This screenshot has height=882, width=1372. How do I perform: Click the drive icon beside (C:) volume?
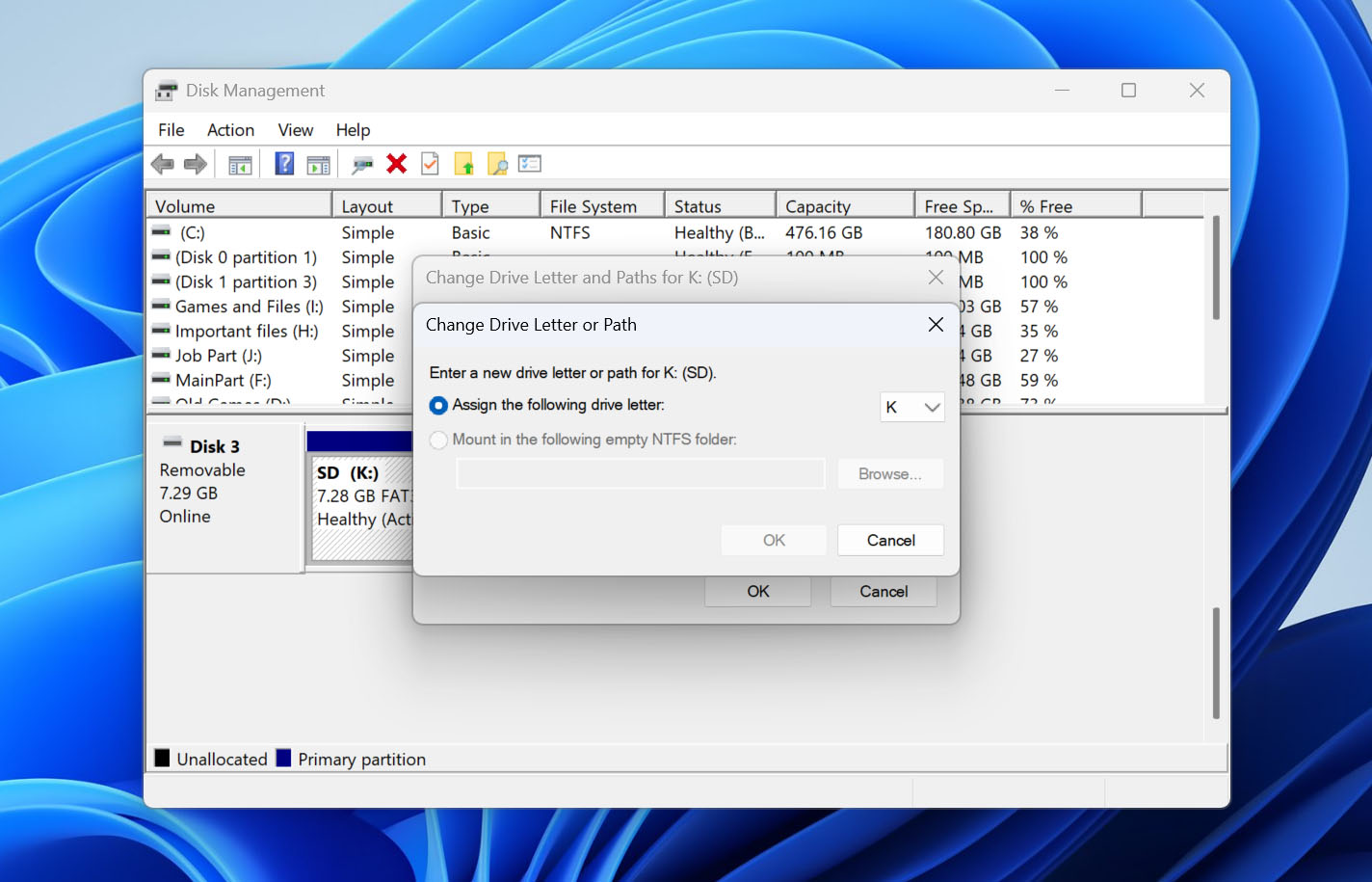click(x=161, y=232)
